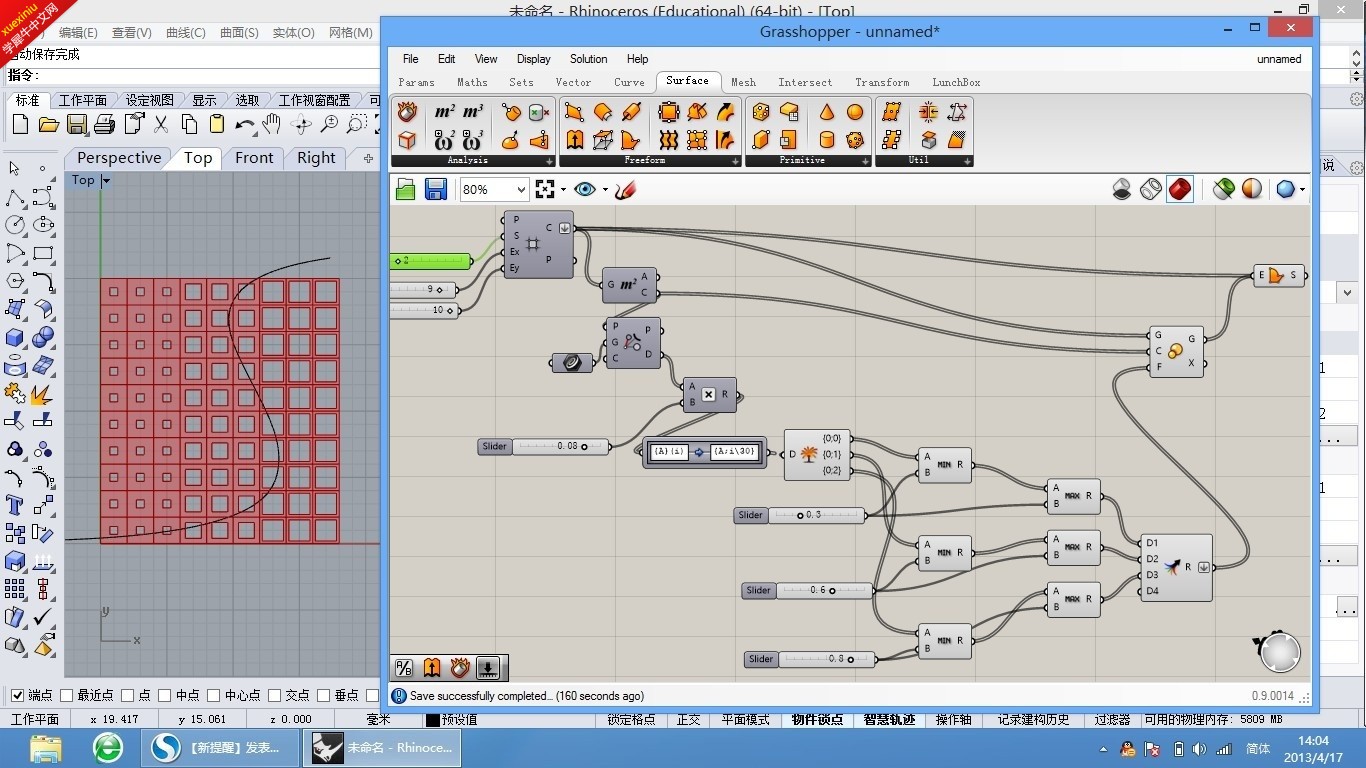Open zoom extents dropdown arrow
Viewport: 1366px width, 768px height.
[x=563, y=189]
